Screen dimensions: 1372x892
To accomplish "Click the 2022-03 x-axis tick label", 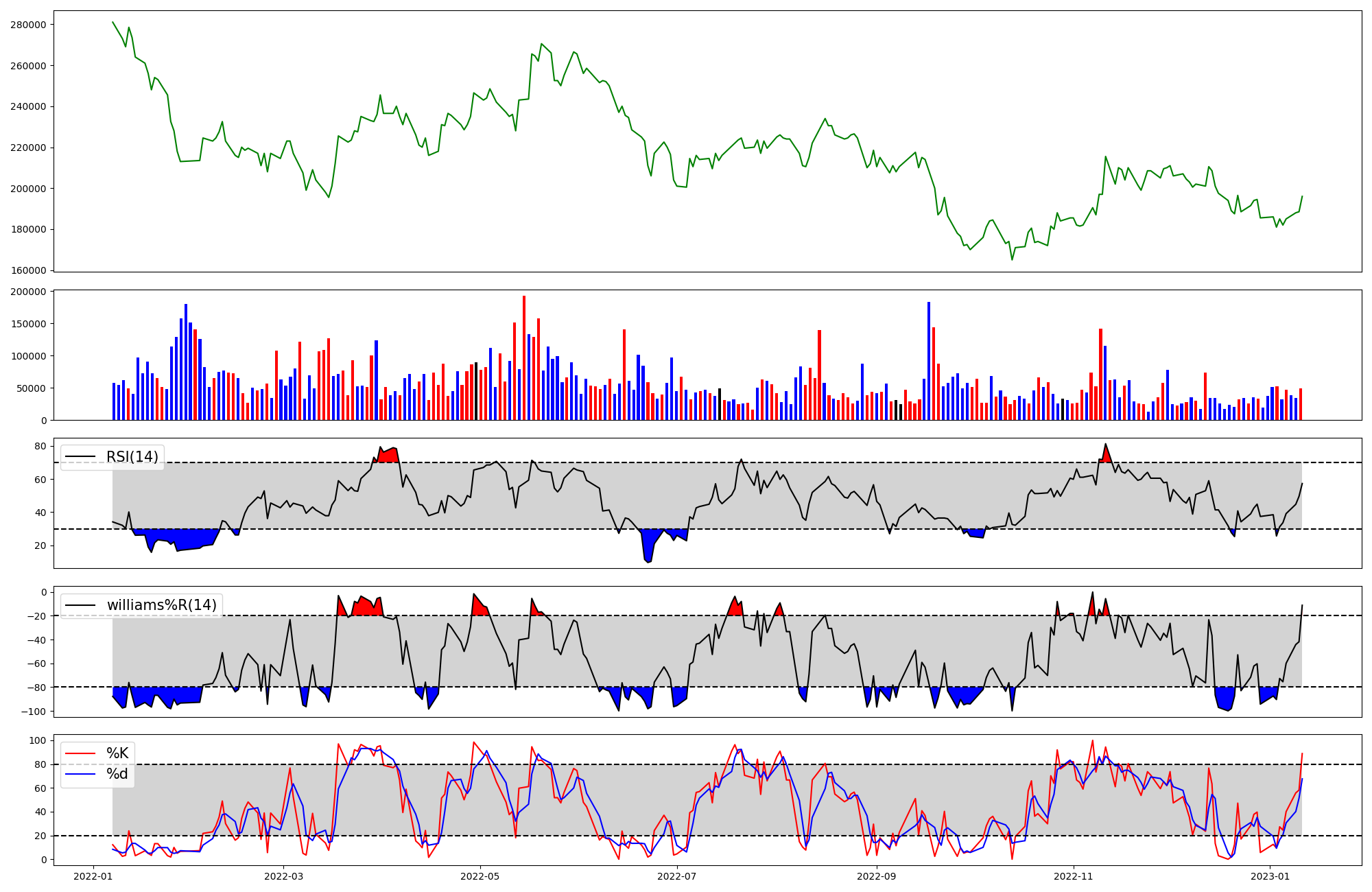I will click(x=283, y=876).
